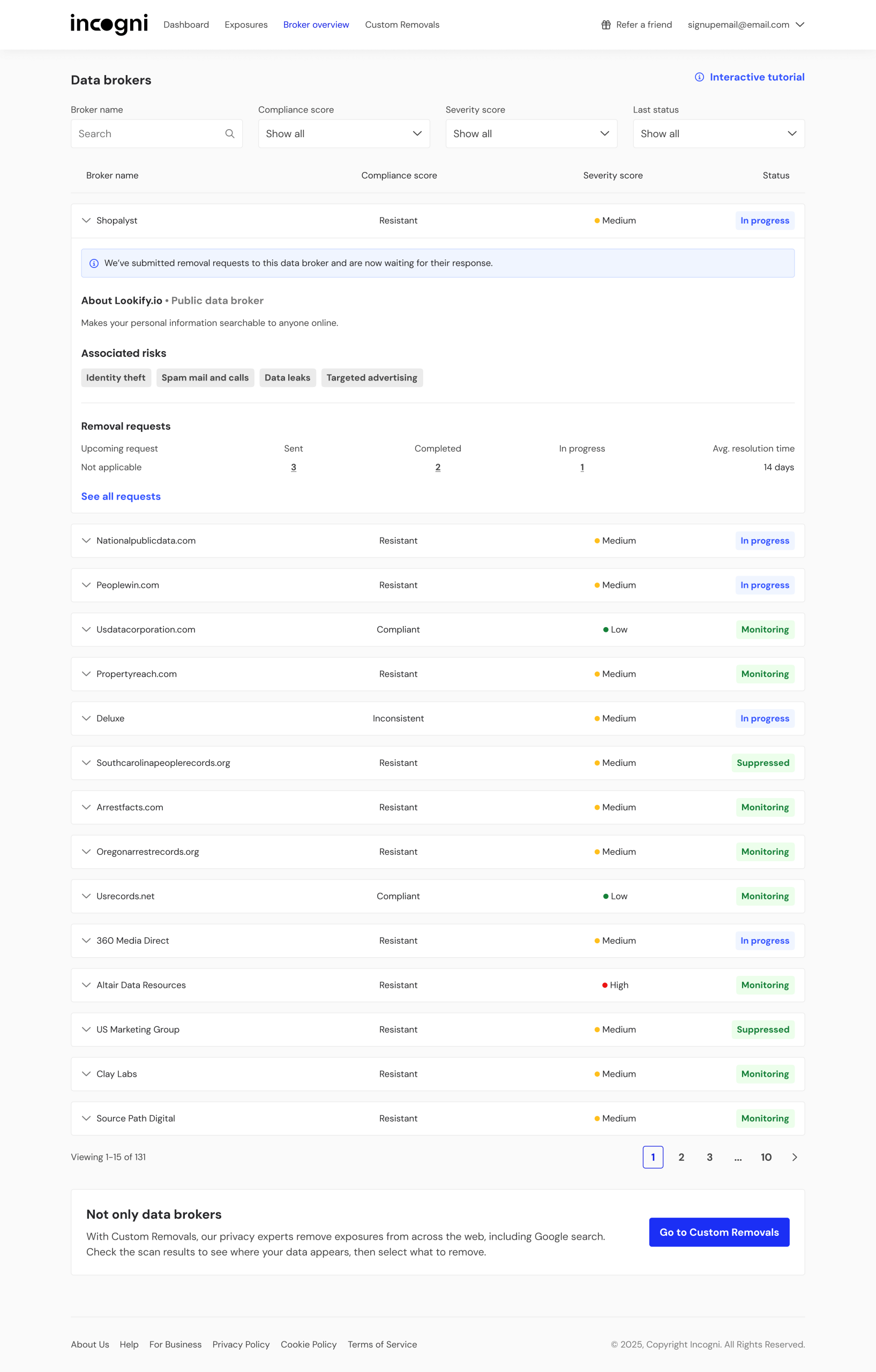The image size is (876, 1372).
Task: Click the Identity theft risk tag
Action: click(x=116, y=378)
